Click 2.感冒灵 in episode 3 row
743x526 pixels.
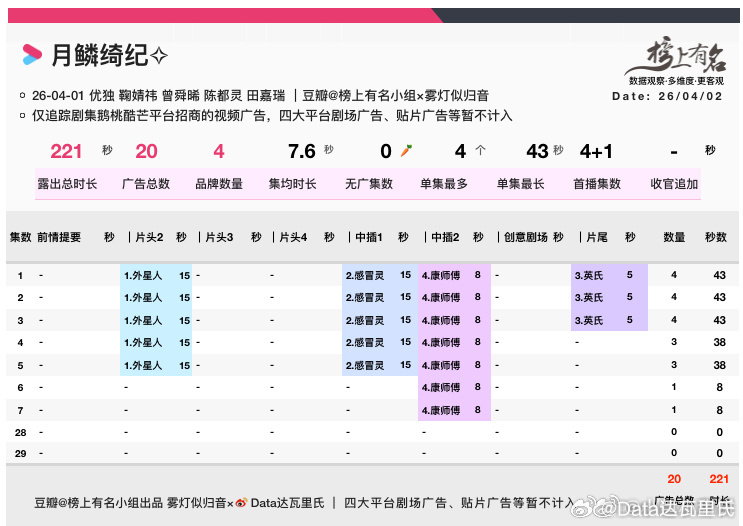pyautogui.click(x=365, y=320)
